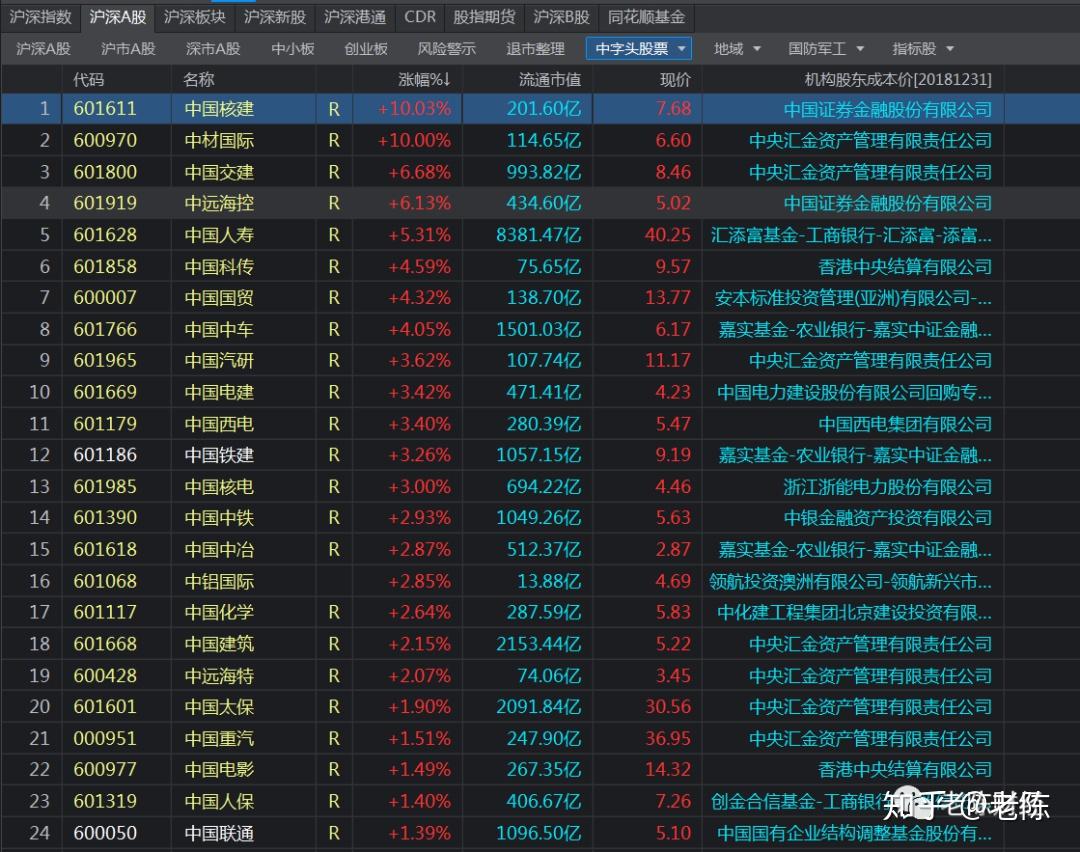Expand the 地域 dropdown
1080x852 pixels.
[737, 49]
